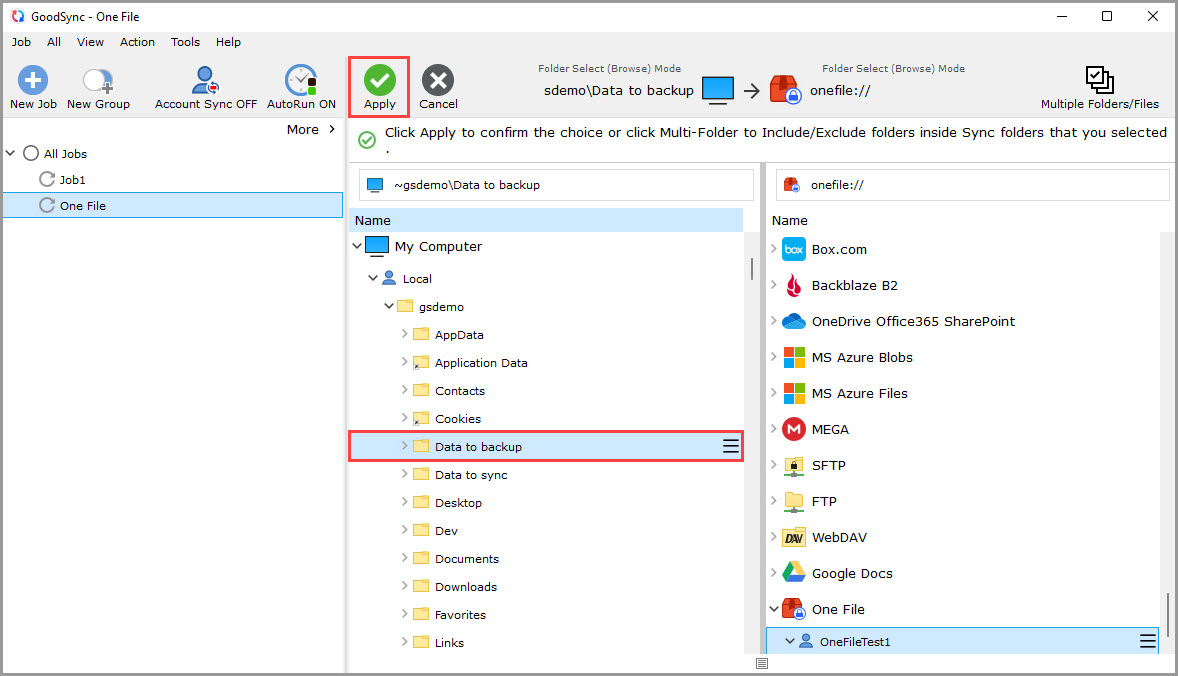
Task: Select the Local user icon
Action: pyautogui.click(x=389, y=278)
